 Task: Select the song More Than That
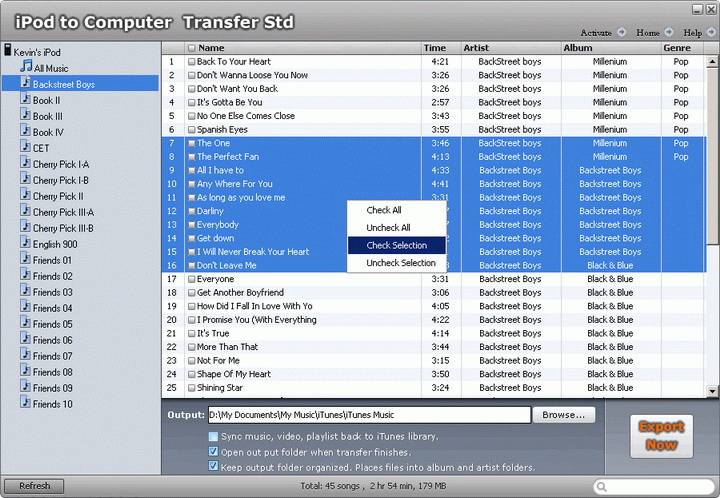pyautogui.click(x=227, y=347)
